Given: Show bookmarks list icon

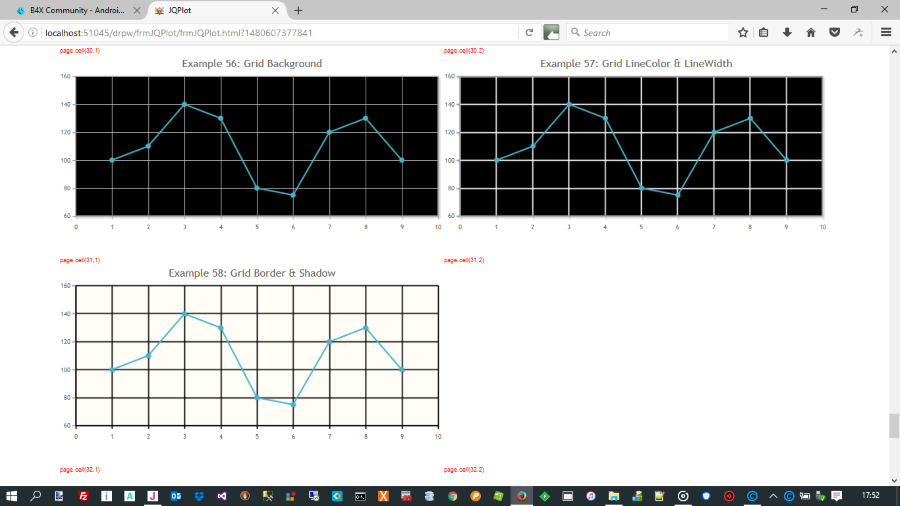Looking at the screenshot, I should click(x=763, y=33).
